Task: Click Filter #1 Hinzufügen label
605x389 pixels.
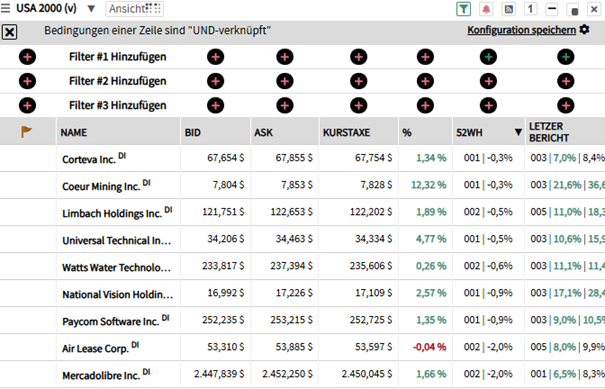Action: [117, 57]
